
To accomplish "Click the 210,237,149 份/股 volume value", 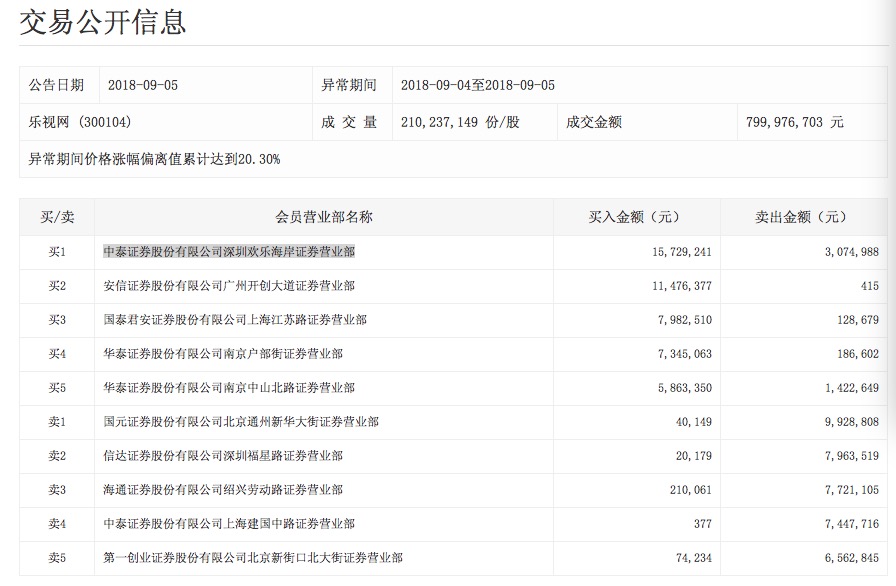I will (x=460, y=122).
